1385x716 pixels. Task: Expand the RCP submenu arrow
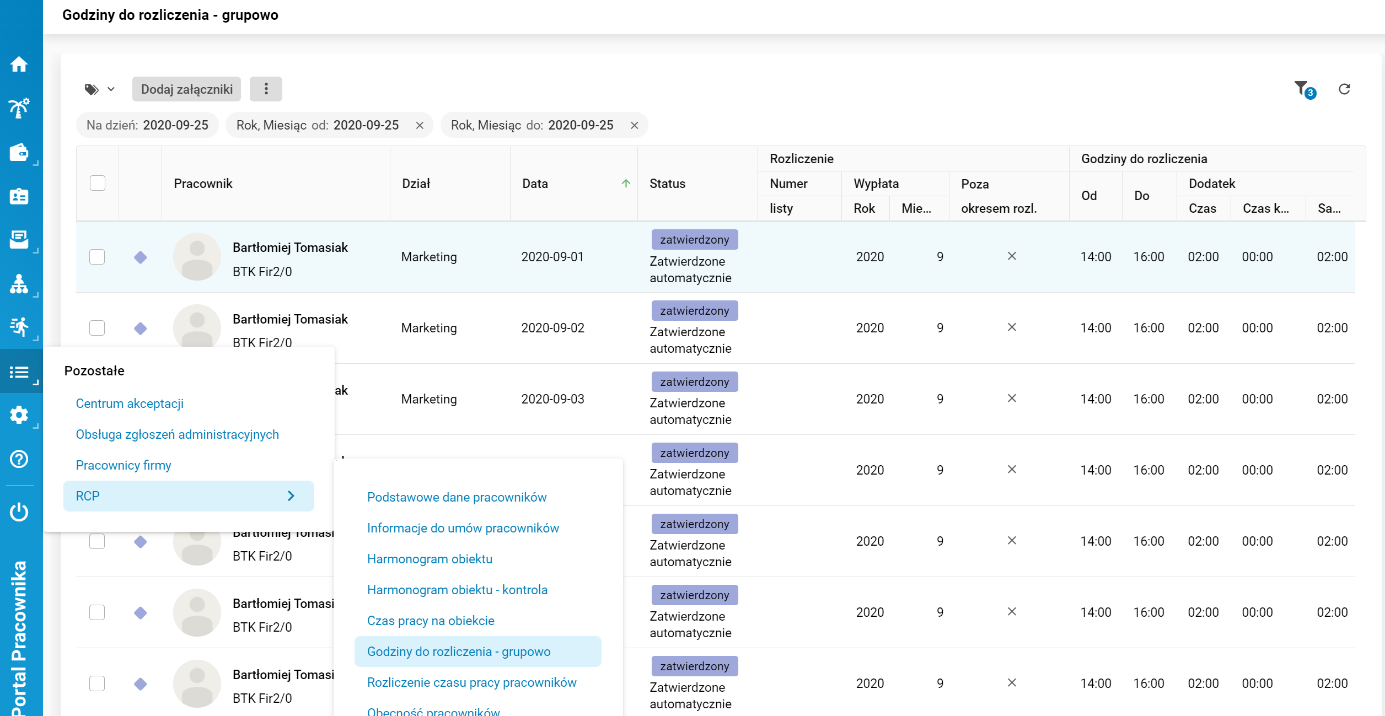click(290, 496)
